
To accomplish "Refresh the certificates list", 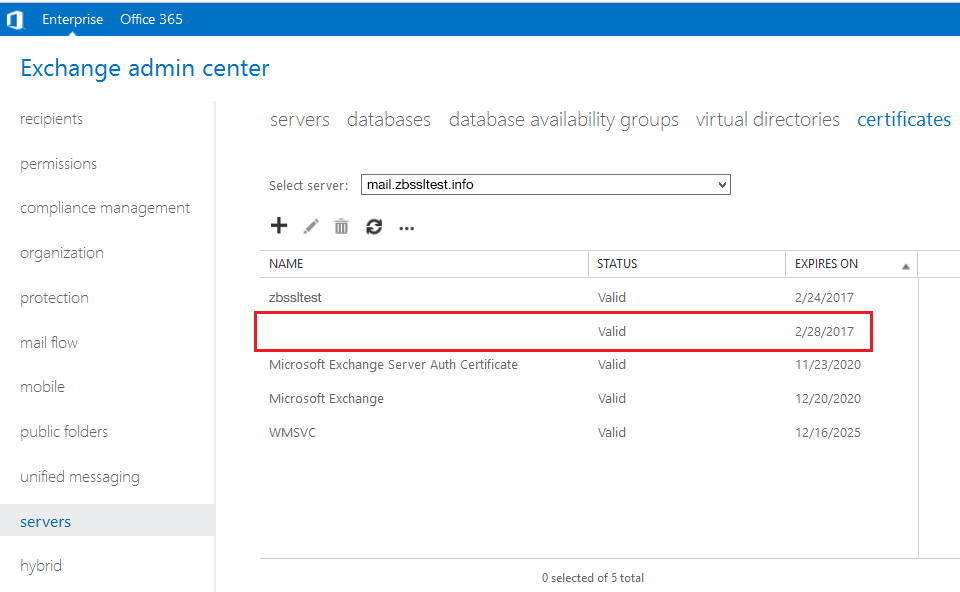I will tap(374, 227).
